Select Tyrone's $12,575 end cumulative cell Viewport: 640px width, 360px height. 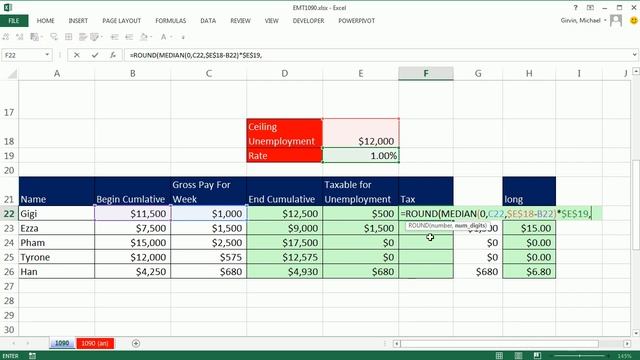(x=284, y=257)
